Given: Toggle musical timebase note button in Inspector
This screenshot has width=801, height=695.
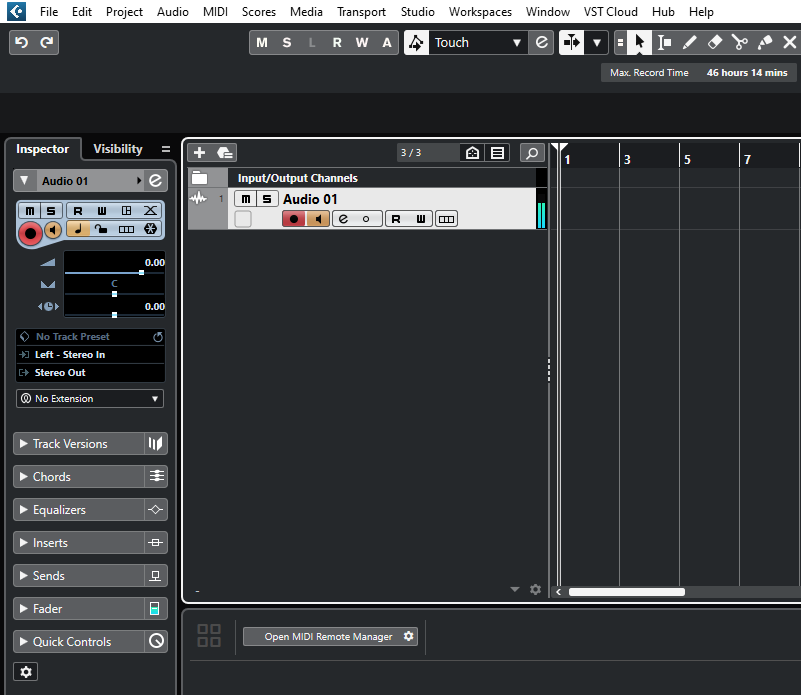Looking at the screenshot, I should tap(78, 229).
